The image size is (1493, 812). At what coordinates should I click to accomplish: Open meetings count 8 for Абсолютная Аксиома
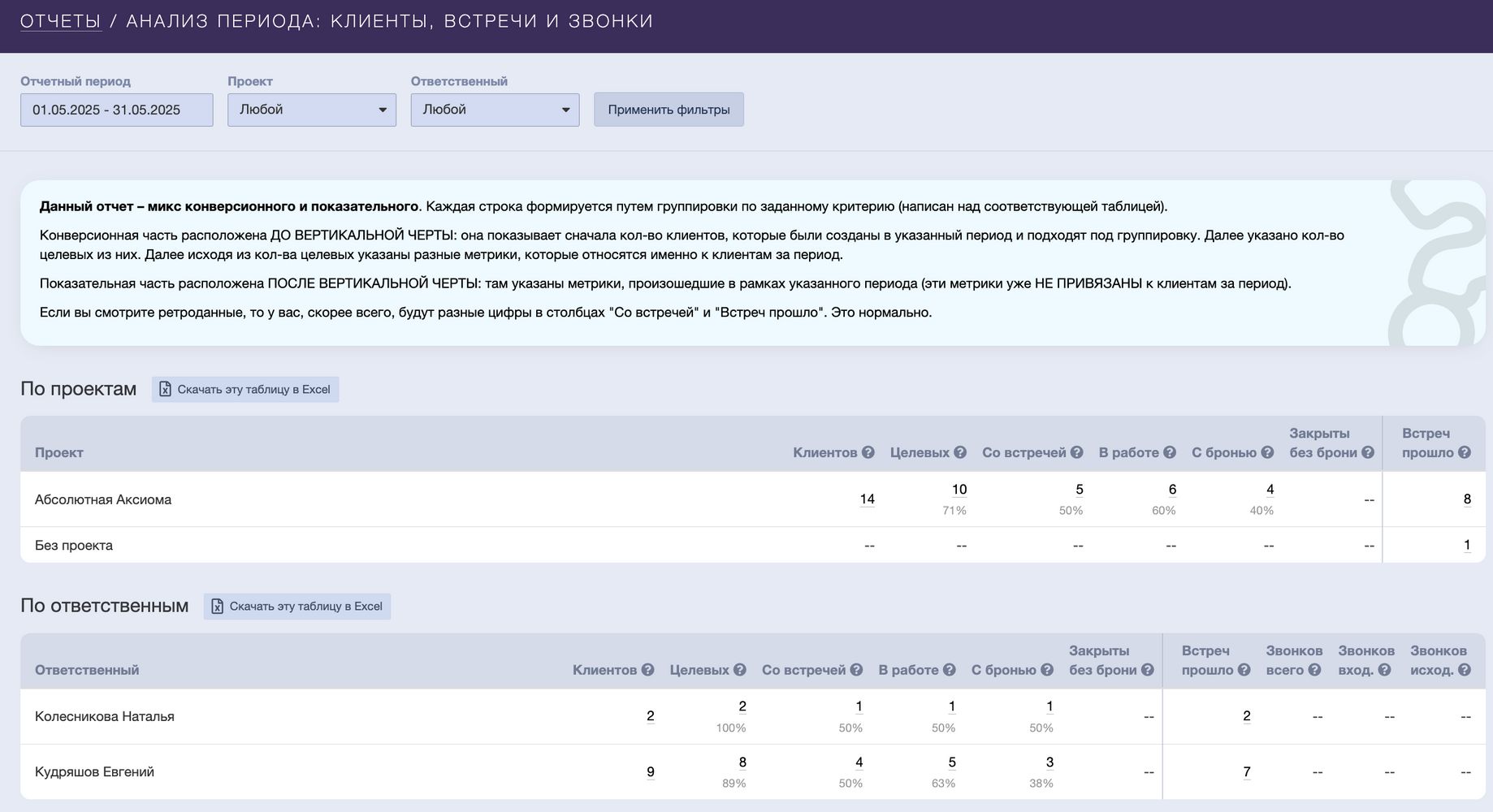(1467, 499)
